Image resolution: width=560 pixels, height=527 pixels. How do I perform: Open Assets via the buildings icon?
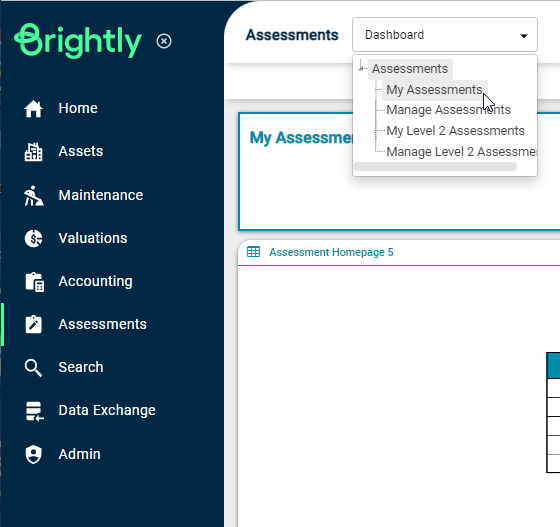[x=33, y=152]
